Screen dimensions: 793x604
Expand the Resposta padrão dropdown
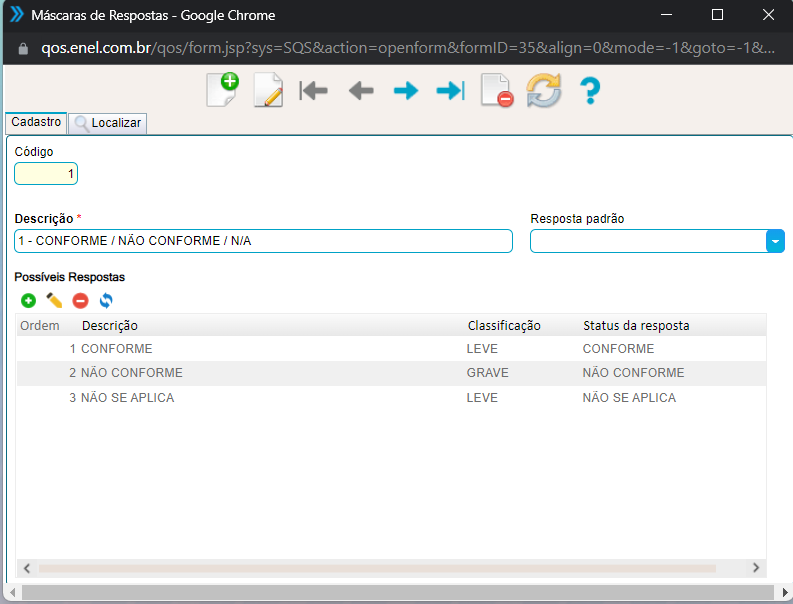pyautogui.click(x=775, y=241)
